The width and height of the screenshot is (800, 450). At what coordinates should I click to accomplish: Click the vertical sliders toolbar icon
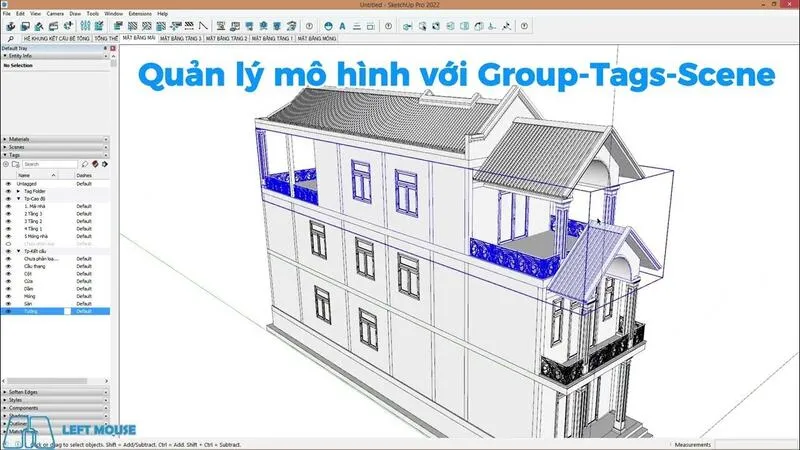pos(85,26)
